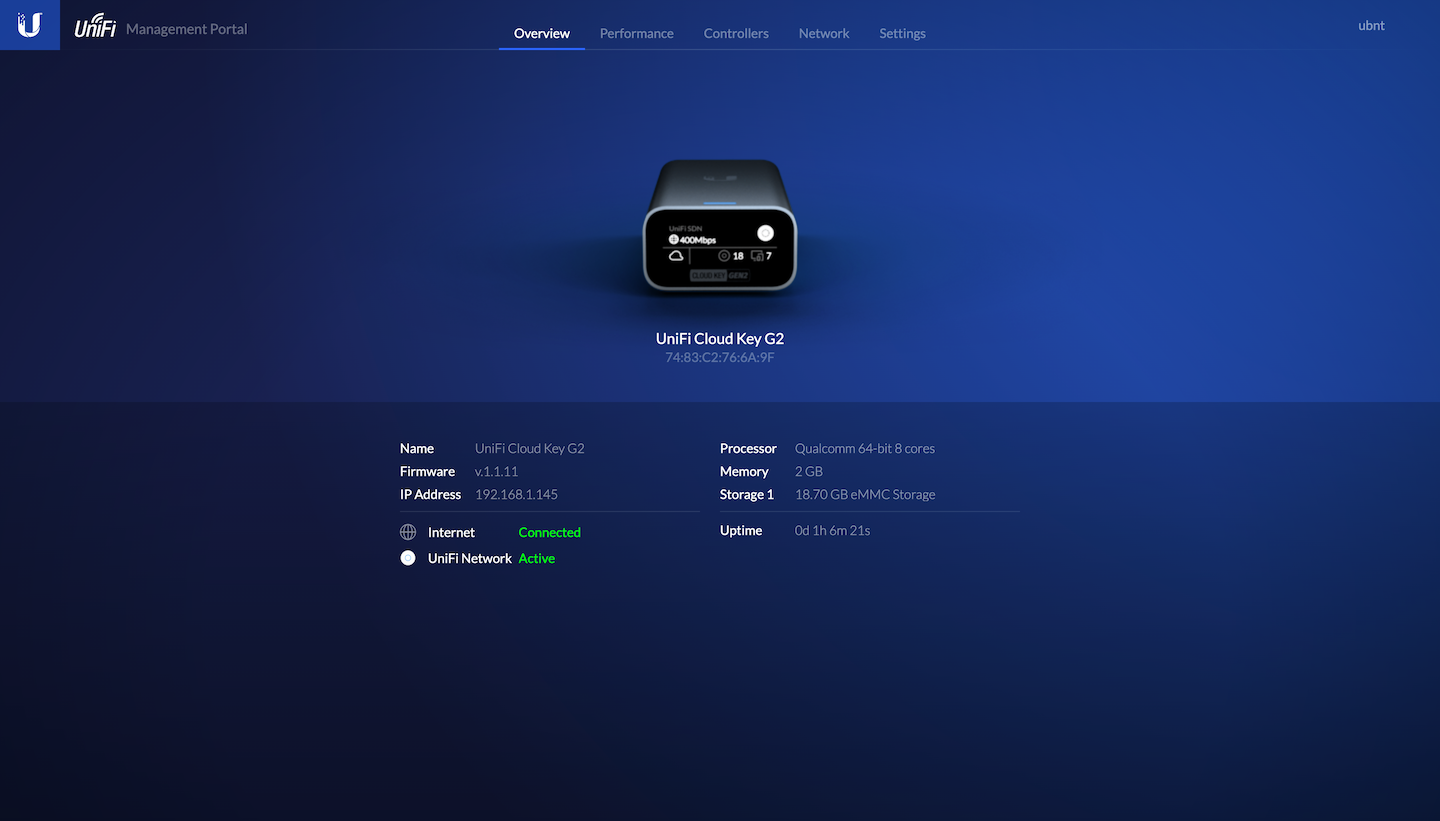Viewport: 1440px width, 821px height.
Task: Click the IP Address label
Action: pos(430,494)
